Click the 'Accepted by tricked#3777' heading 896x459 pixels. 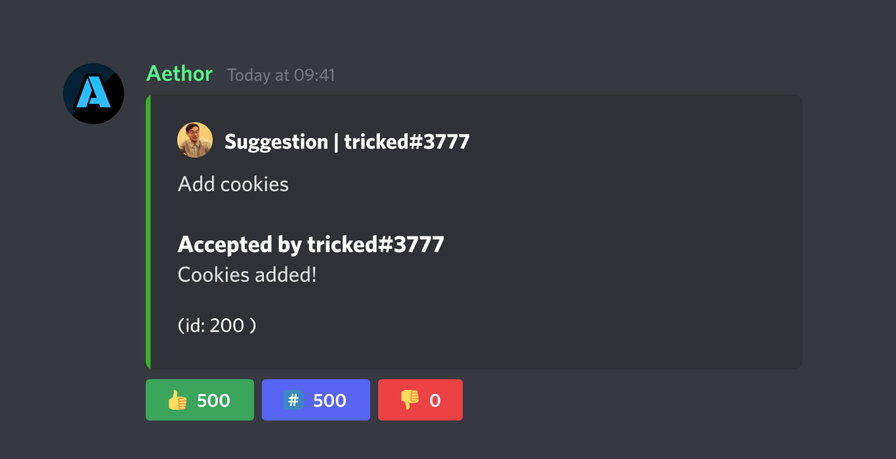[311, 245]
